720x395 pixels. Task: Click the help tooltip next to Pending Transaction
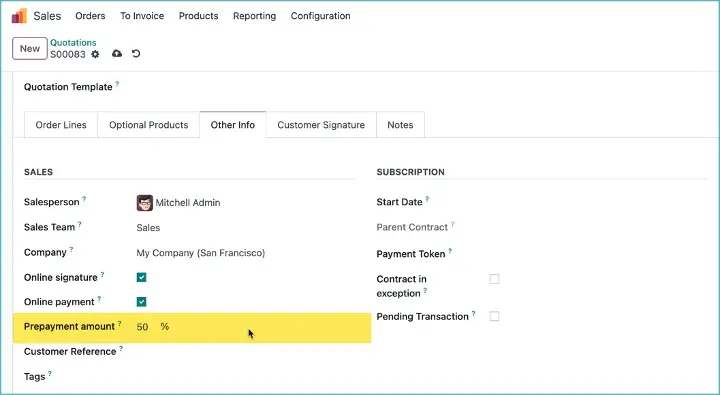point(473,313)
